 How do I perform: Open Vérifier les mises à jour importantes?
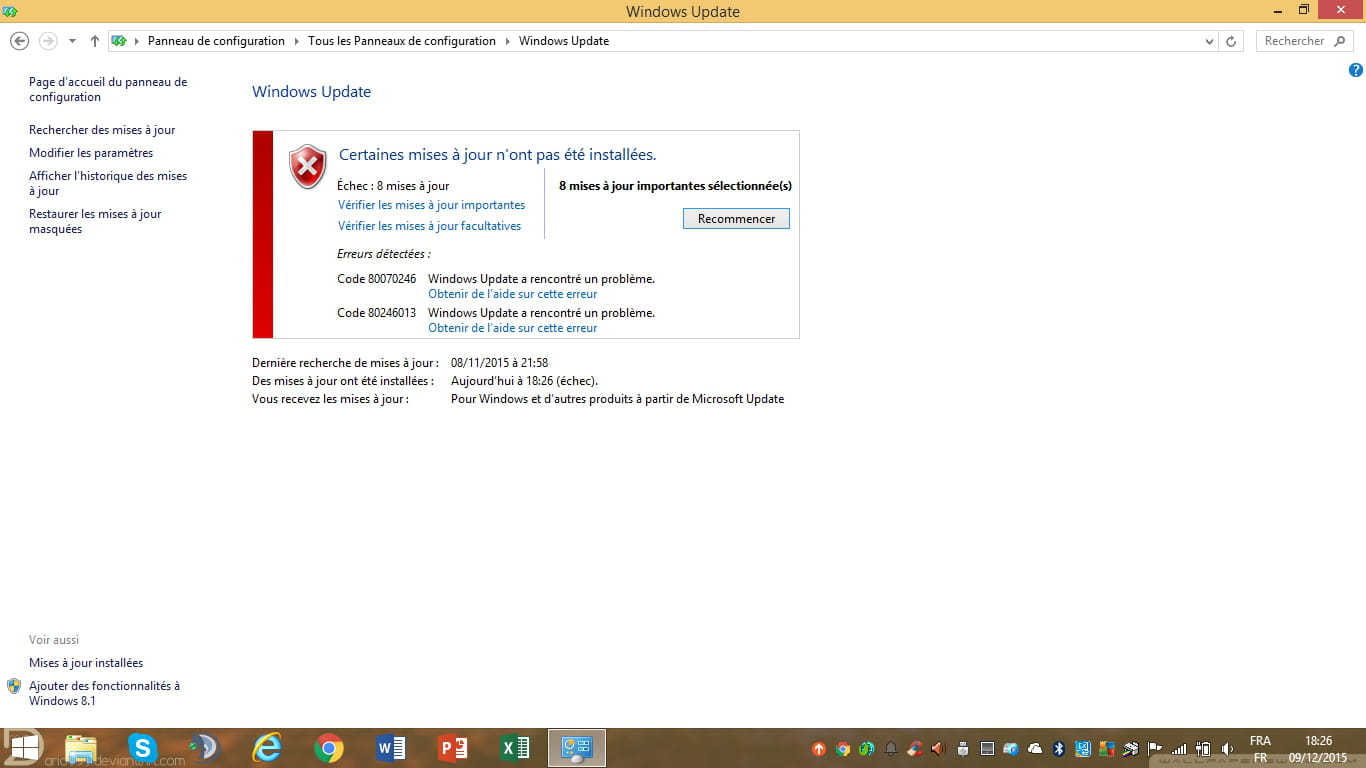[x=431, y=205]
